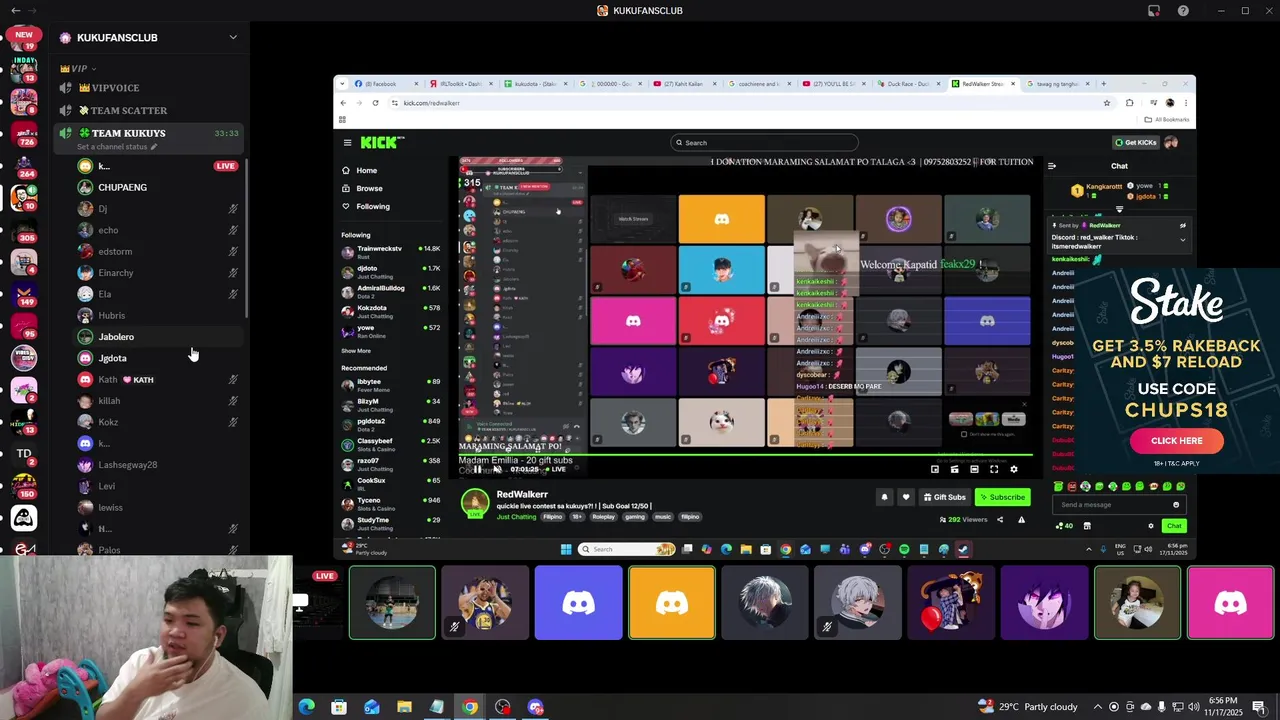Open a new browser tab in Chrome
1280x720 pixels.
click(x=1104, y=84)
